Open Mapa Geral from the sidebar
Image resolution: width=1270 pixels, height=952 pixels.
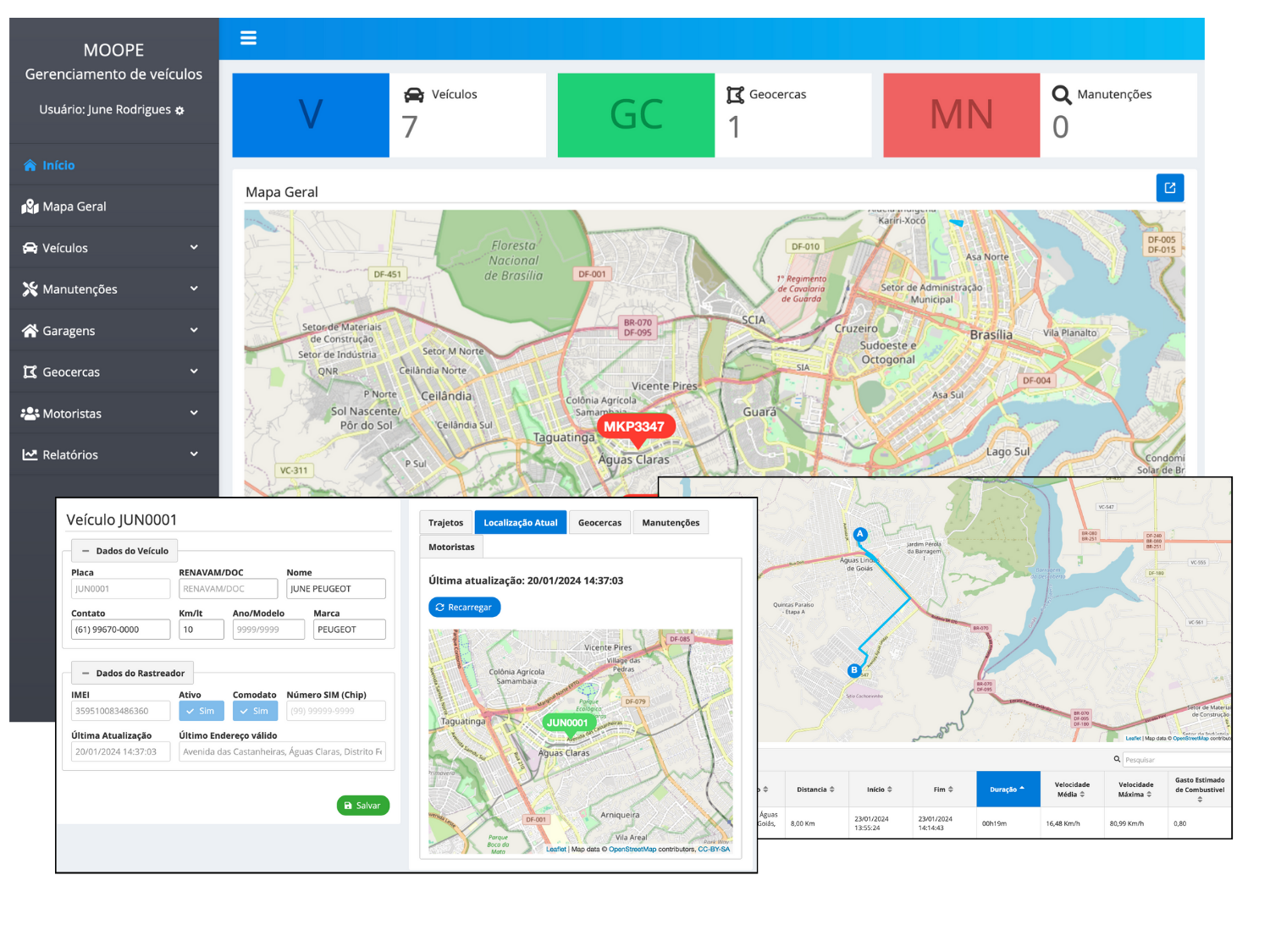tap(114, 206)
